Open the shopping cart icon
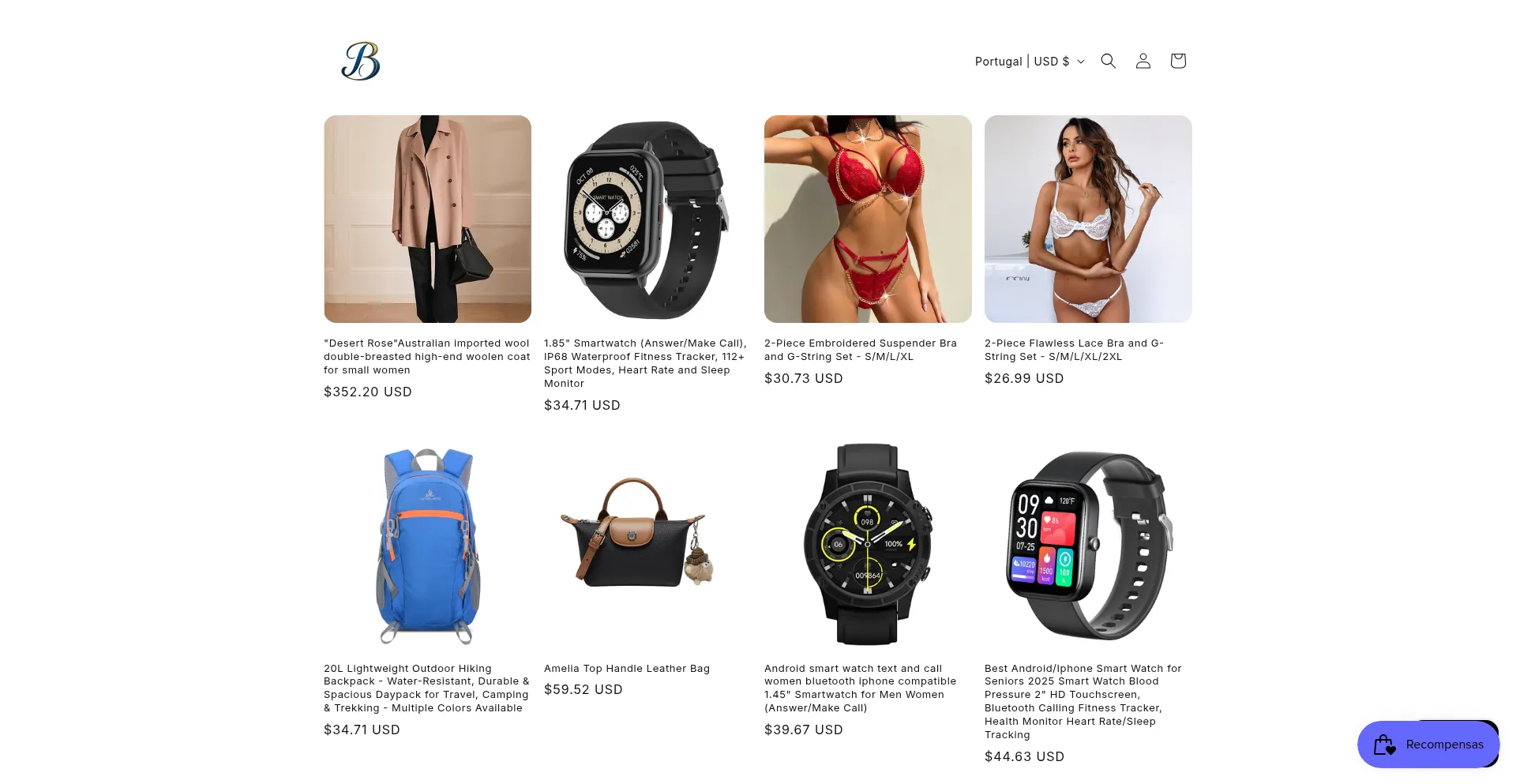The image size is (1516, 784). click(x=1177, y=61)
